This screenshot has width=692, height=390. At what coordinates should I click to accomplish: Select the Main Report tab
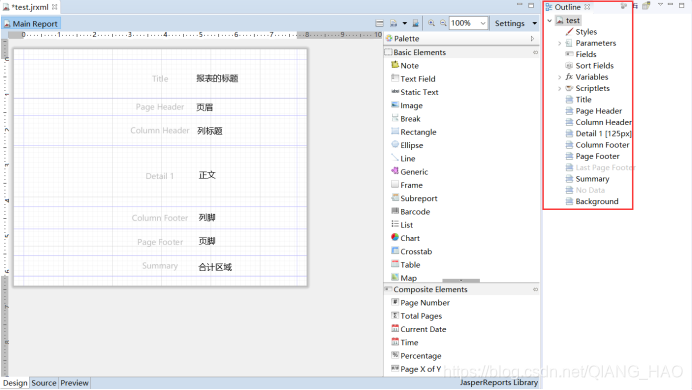coord(31,24)
